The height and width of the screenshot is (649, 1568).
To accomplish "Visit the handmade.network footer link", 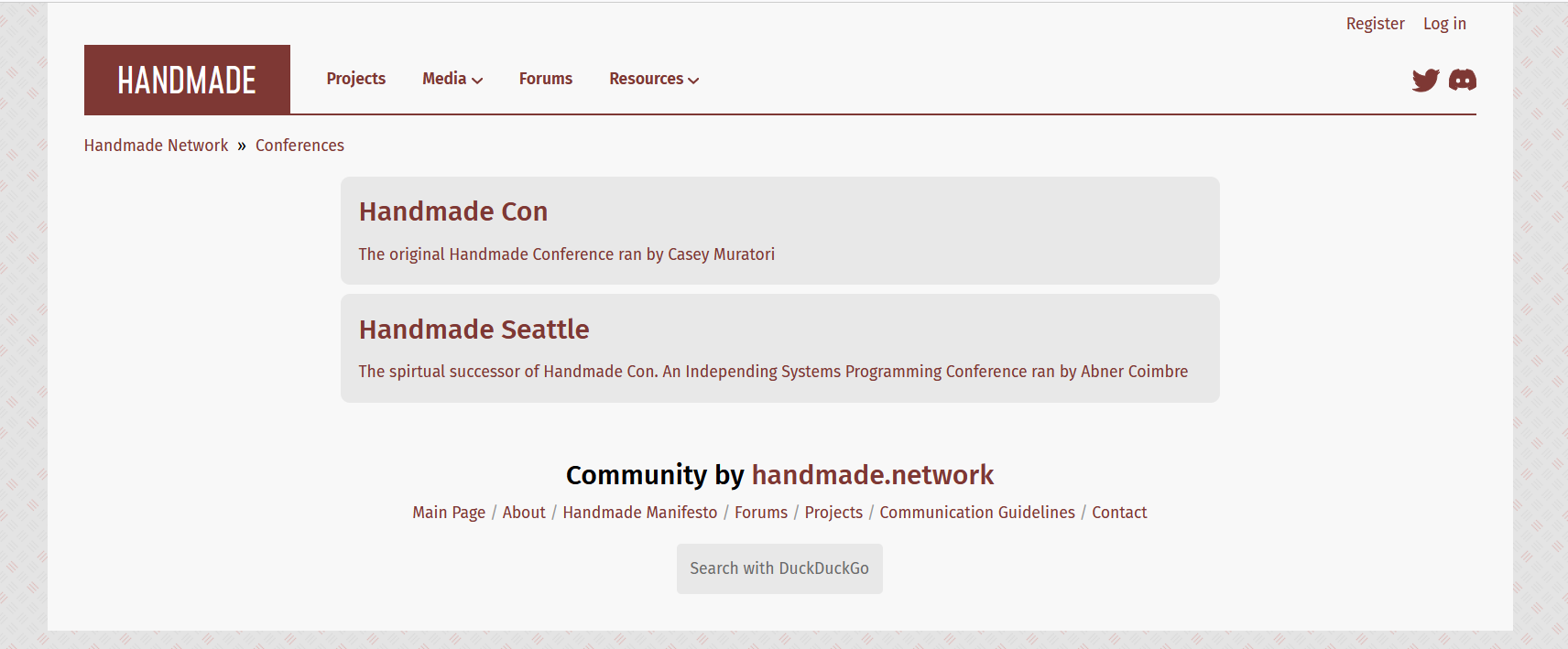I will [x=872, y=474].
